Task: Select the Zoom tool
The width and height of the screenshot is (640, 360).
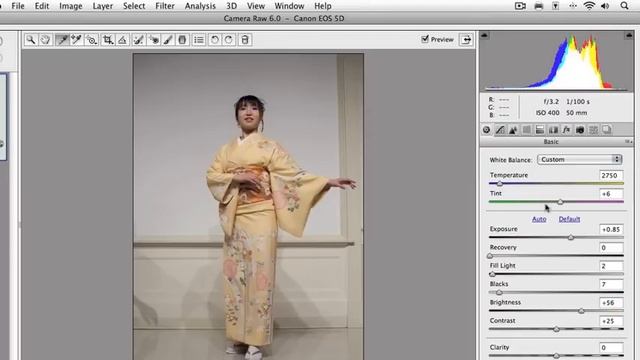Action: pyautogui.click(x=31, y=40)
